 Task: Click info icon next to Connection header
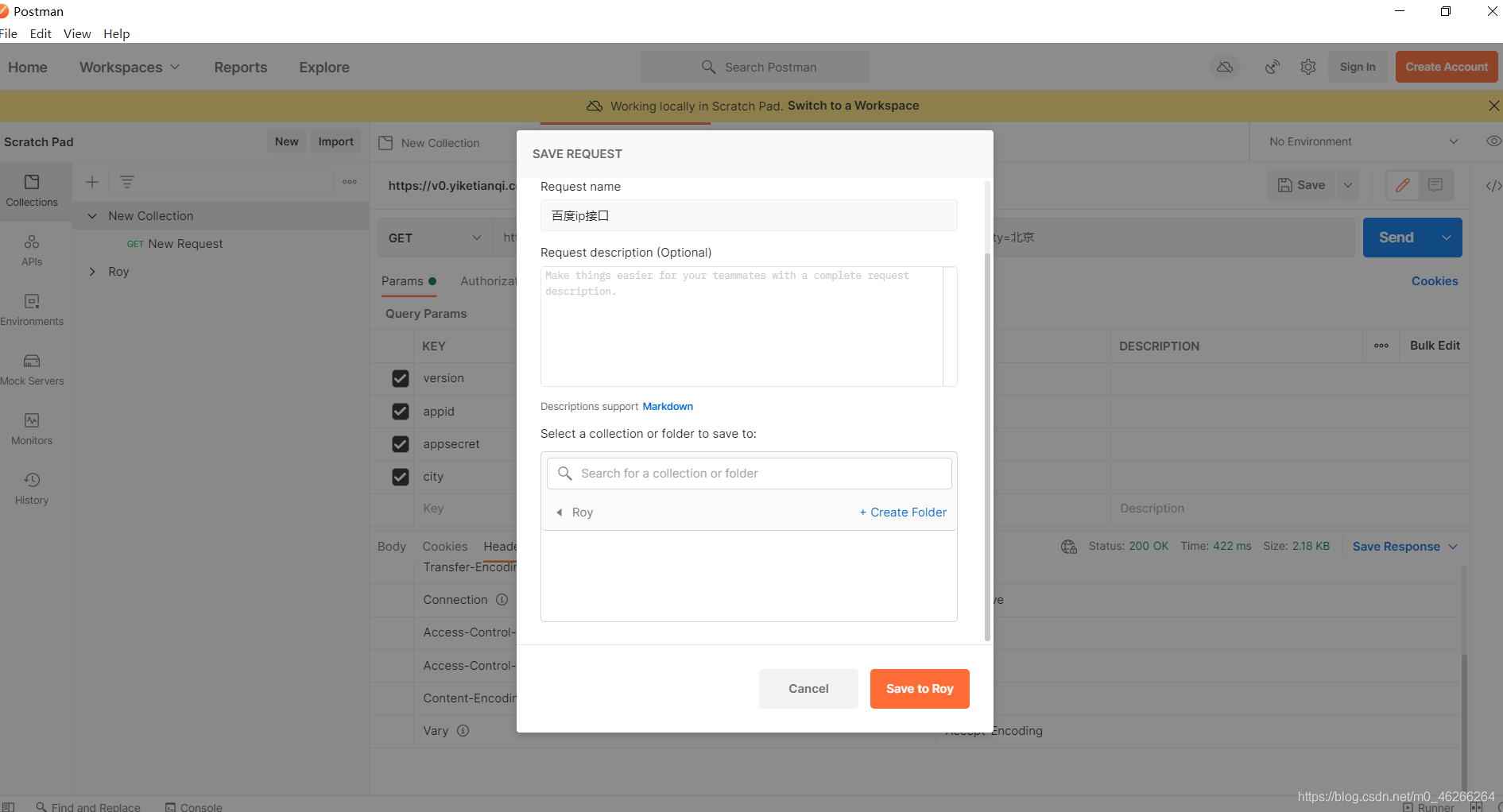point(502,600)
